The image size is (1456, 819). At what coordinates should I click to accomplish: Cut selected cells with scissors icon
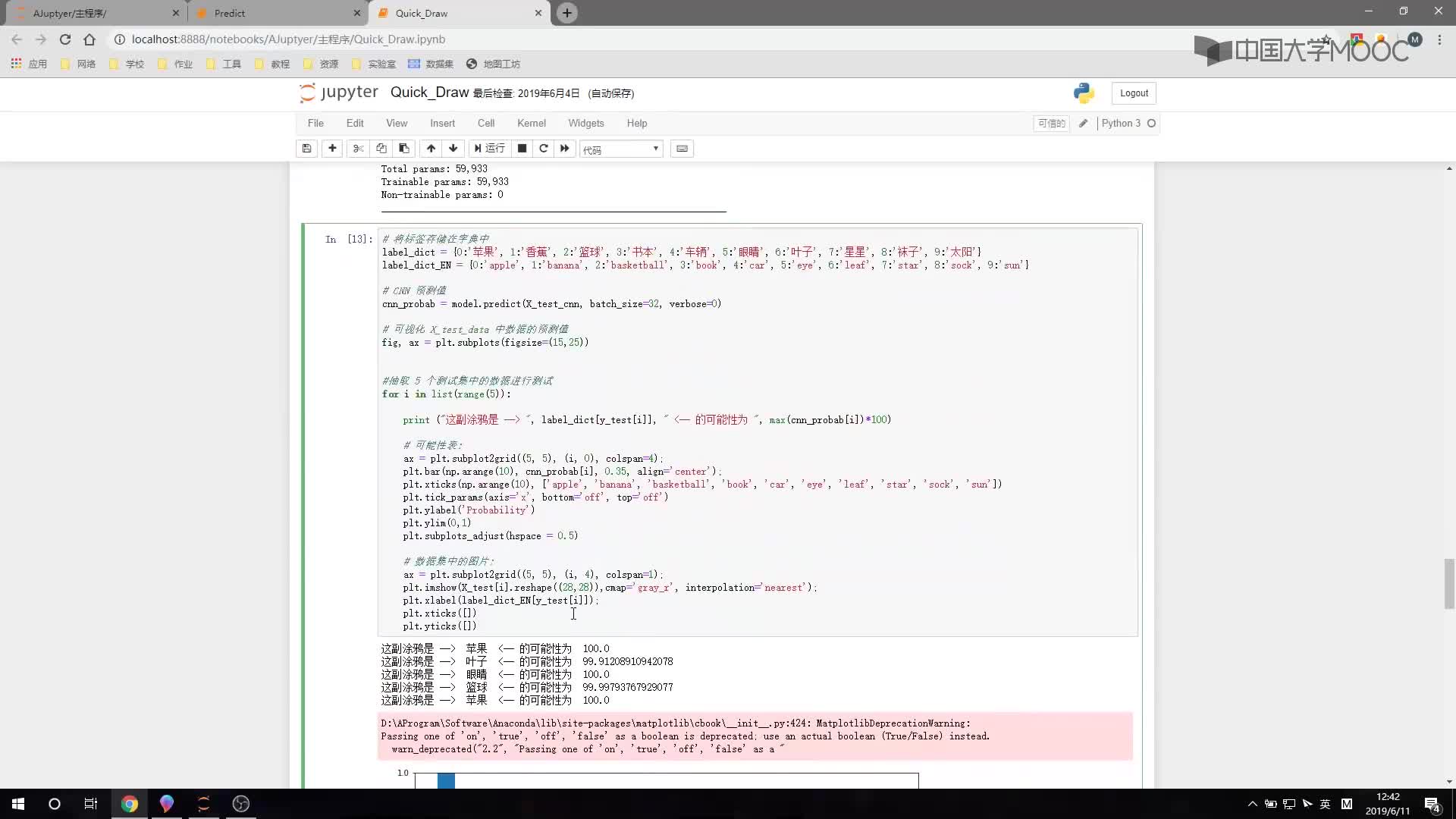tap(358, 149)
